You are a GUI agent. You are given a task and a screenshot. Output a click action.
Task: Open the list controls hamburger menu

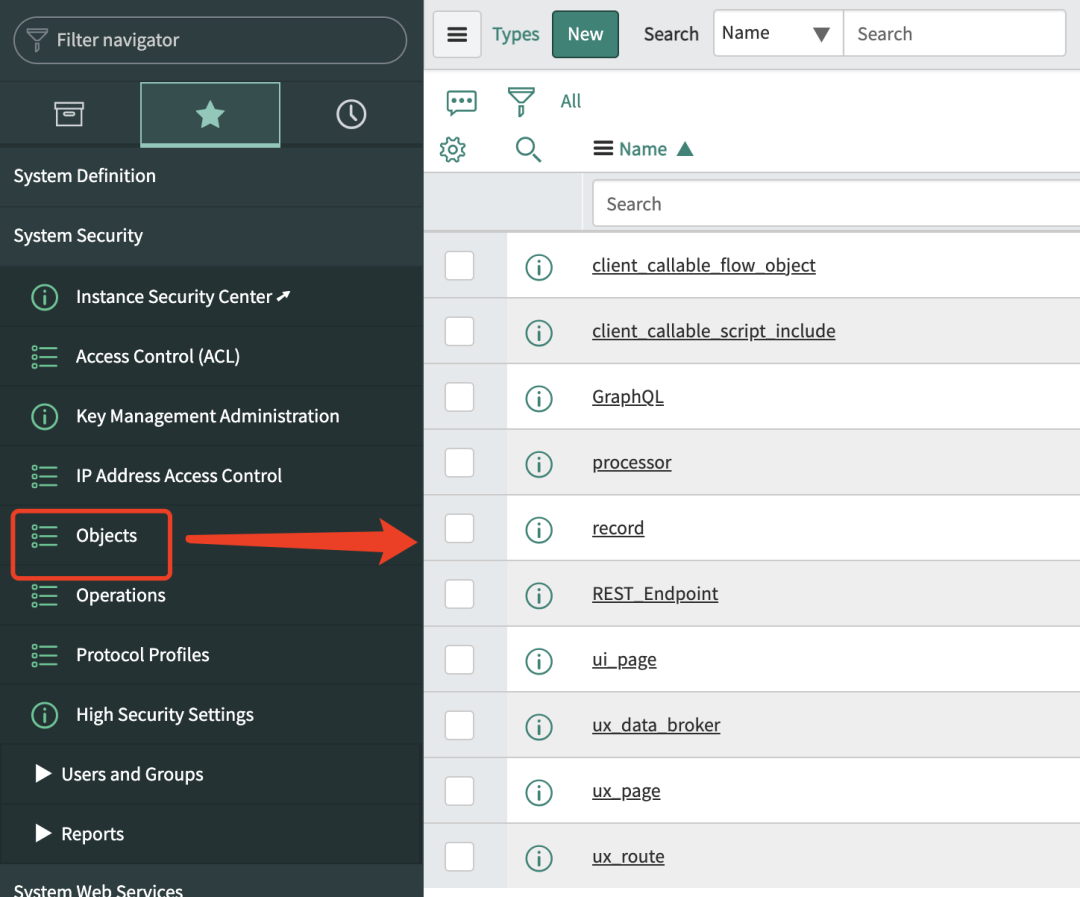[457, 35]
